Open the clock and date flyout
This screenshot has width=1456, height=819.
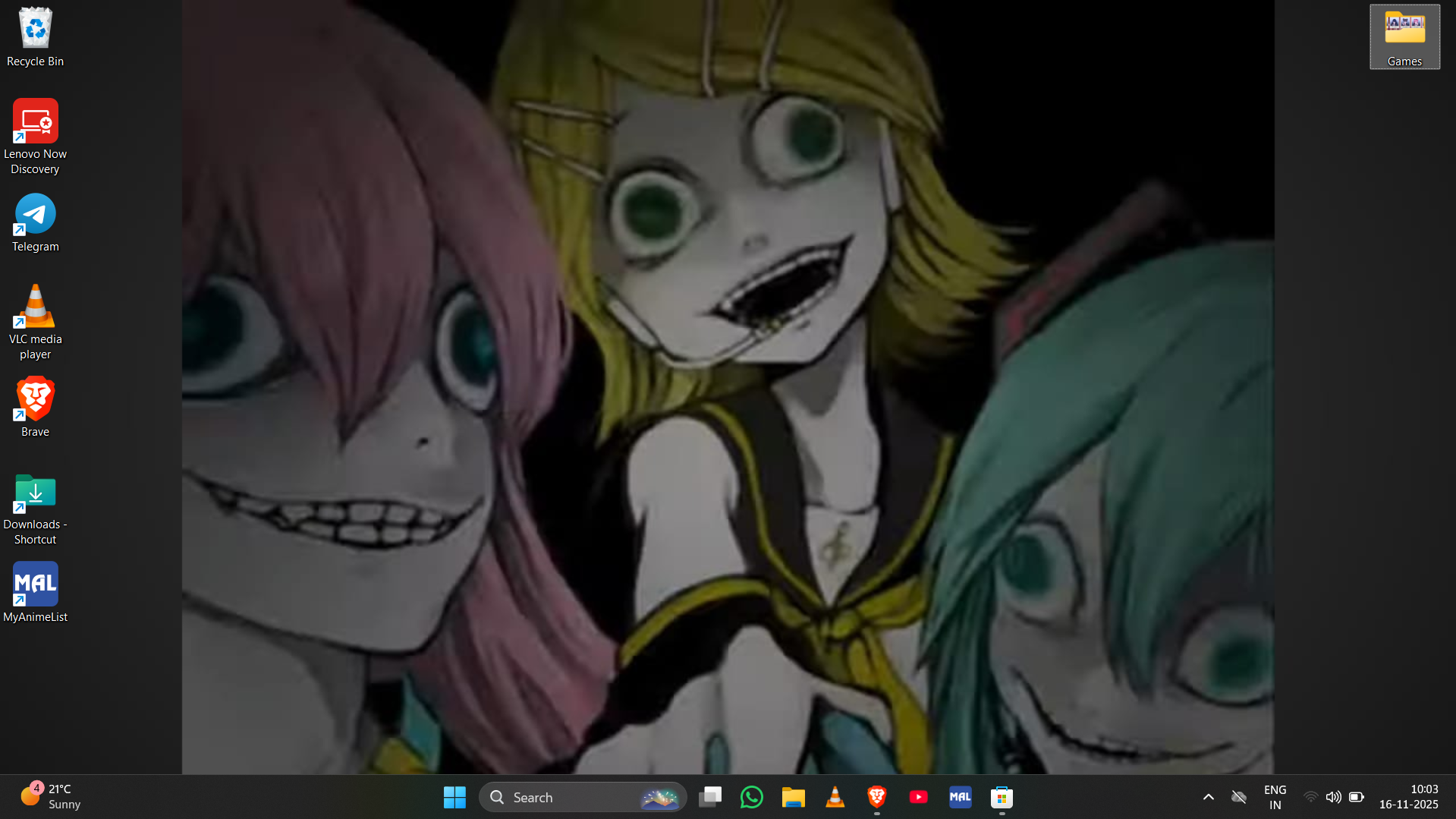point(1408,797)
